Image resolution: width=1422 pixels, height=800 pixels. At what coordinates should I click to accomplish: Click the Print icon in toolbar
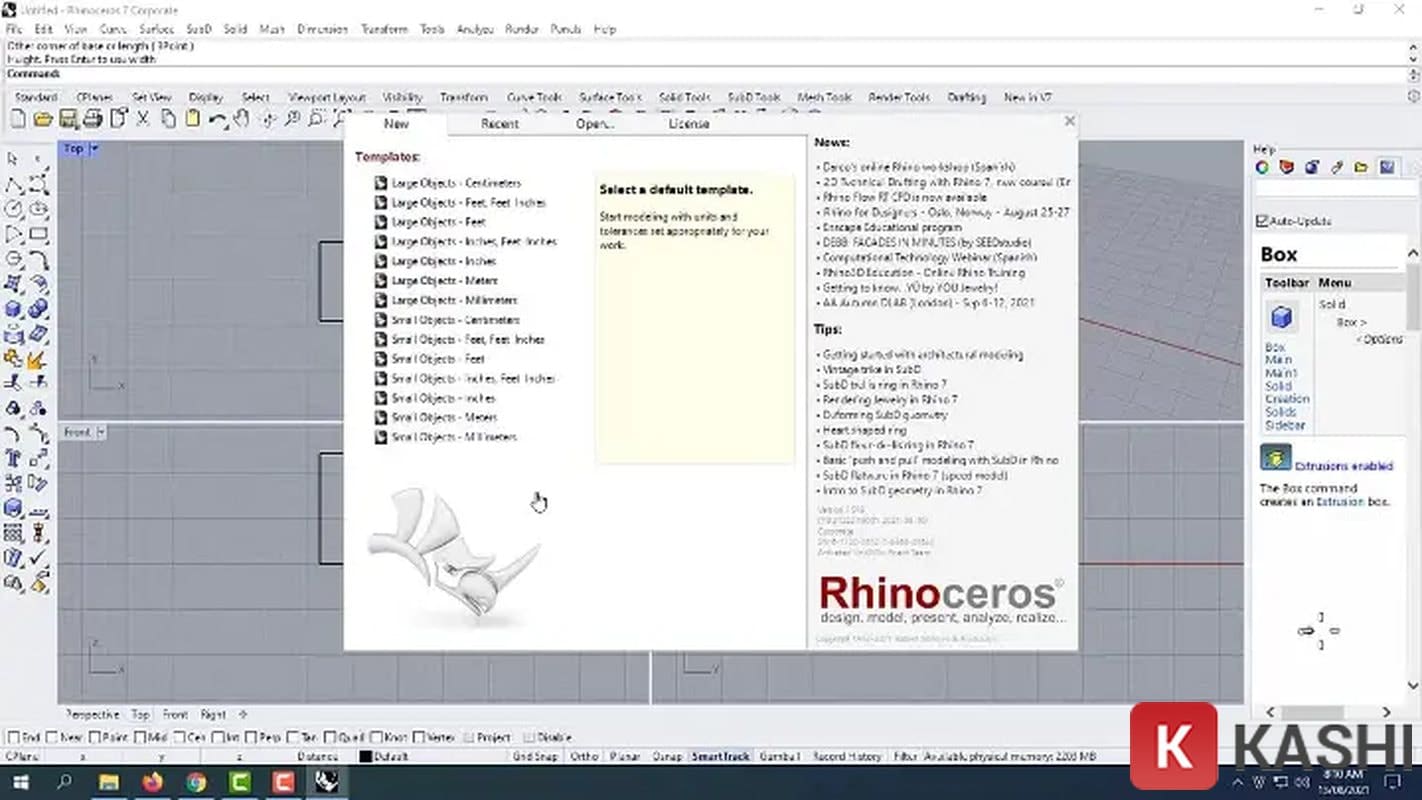93,119
